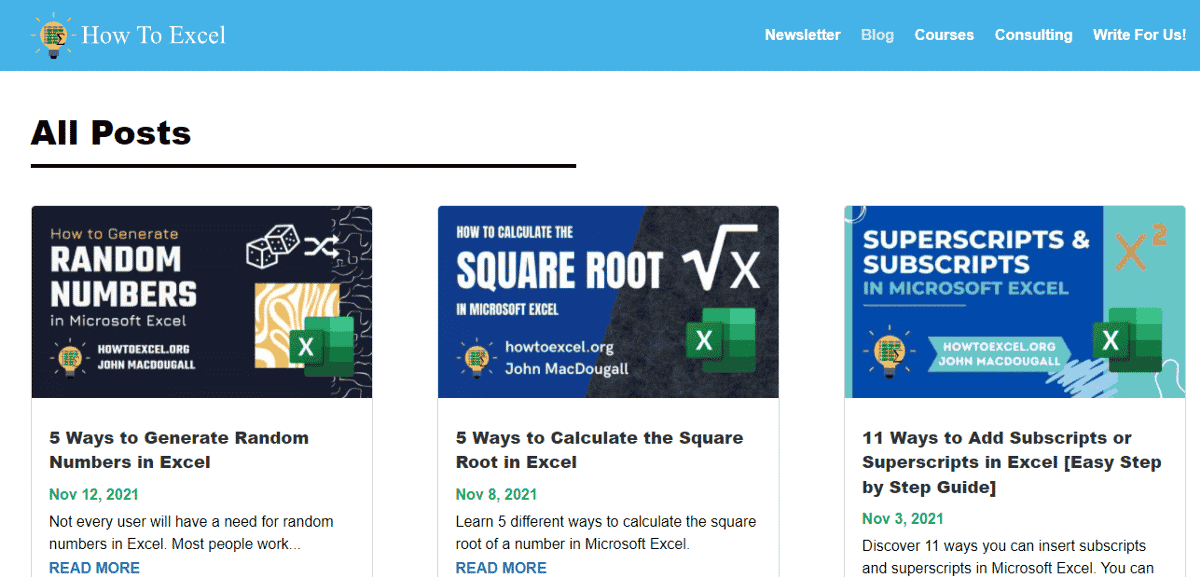Click the excerpt 'Learn 5 different ways to calculate'
The image size is (1200, 577).
pos(606,533)
